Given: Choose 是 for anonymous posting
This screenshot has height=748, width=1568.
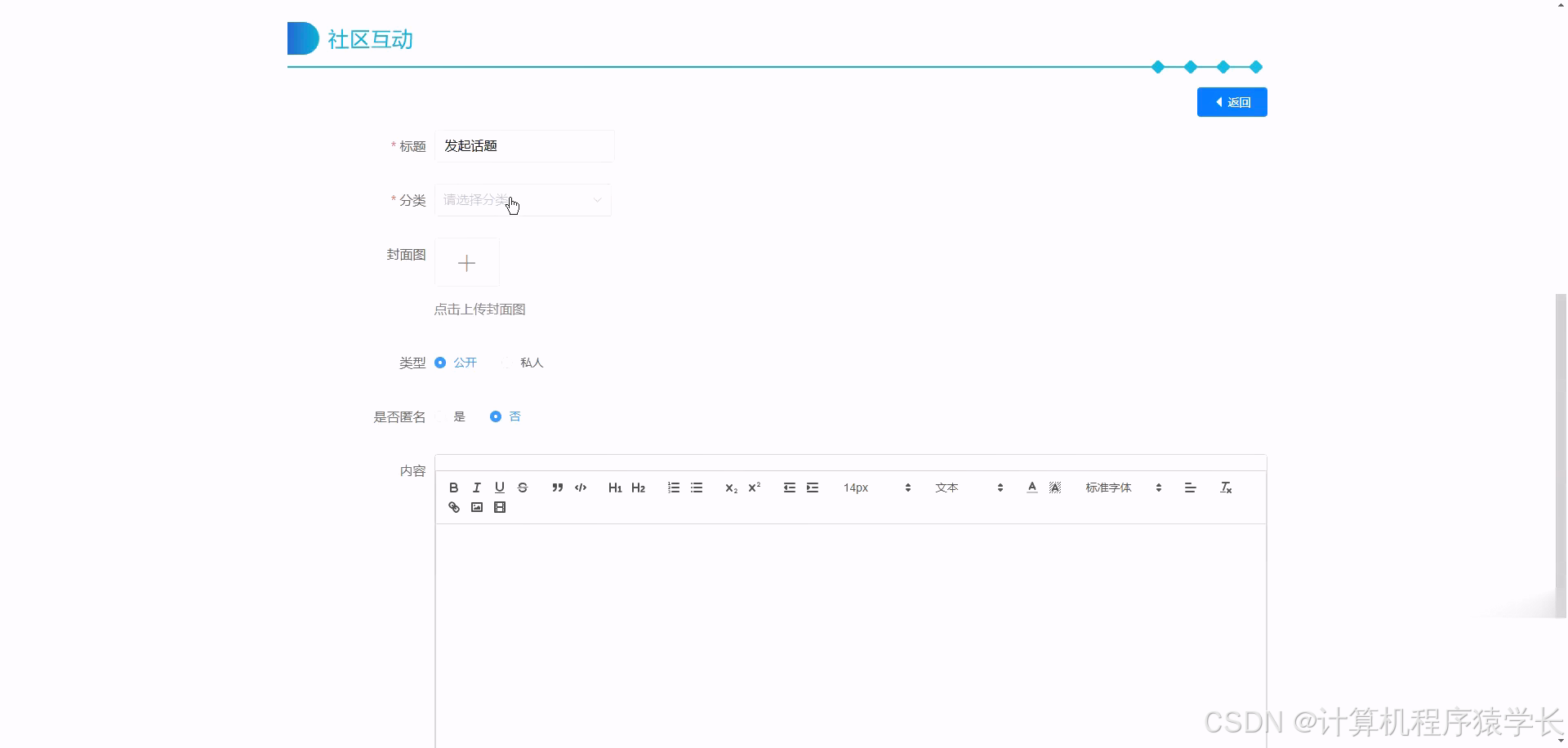Looking at the screenshot, I should [x=440, y=416].
